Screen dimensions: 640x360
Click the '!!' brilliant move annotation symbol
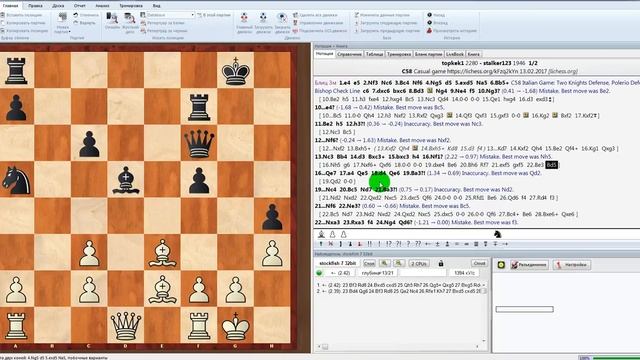tap(369, 244)
